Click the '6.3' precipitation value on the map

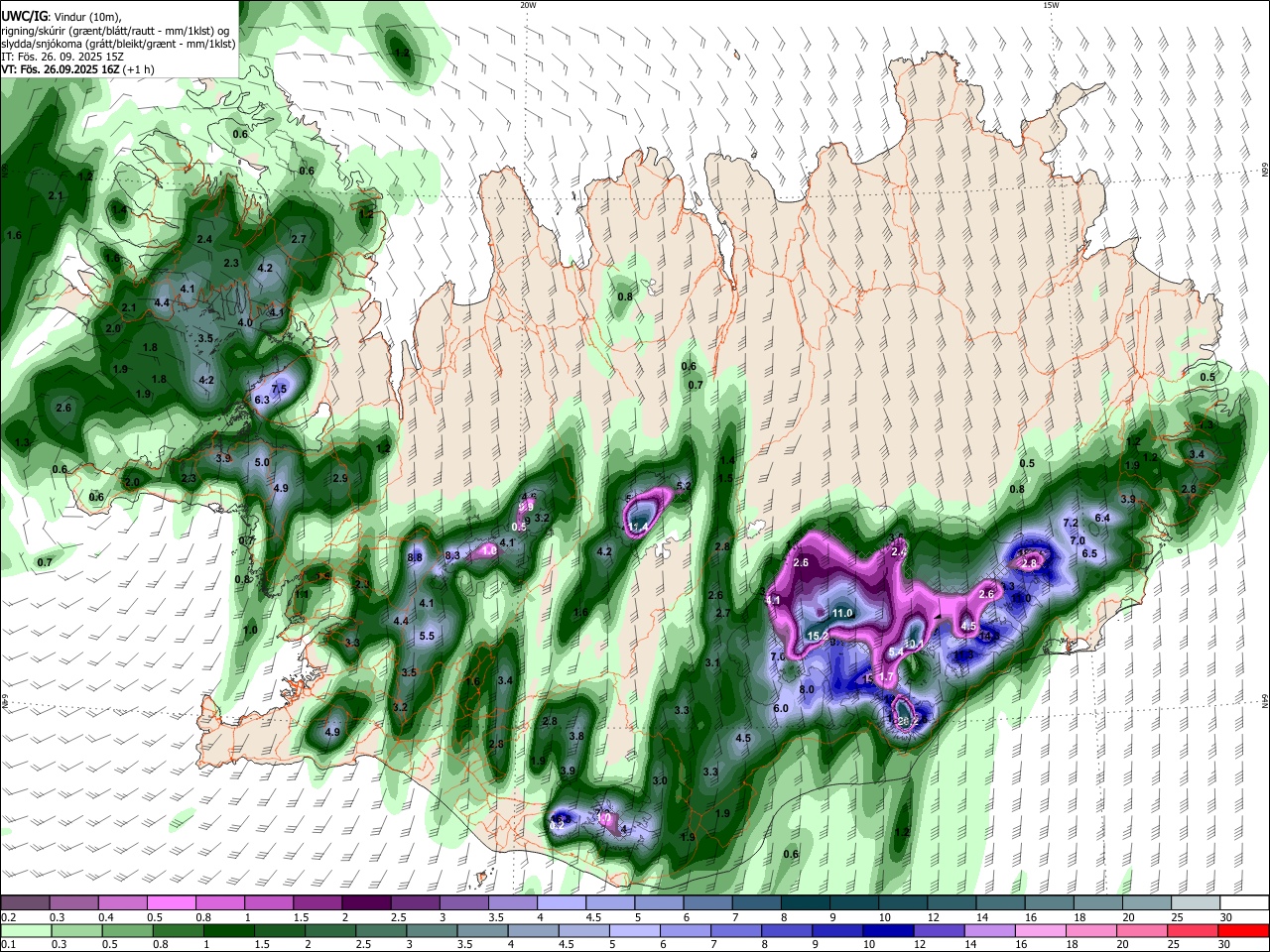(x=263, y=401)
